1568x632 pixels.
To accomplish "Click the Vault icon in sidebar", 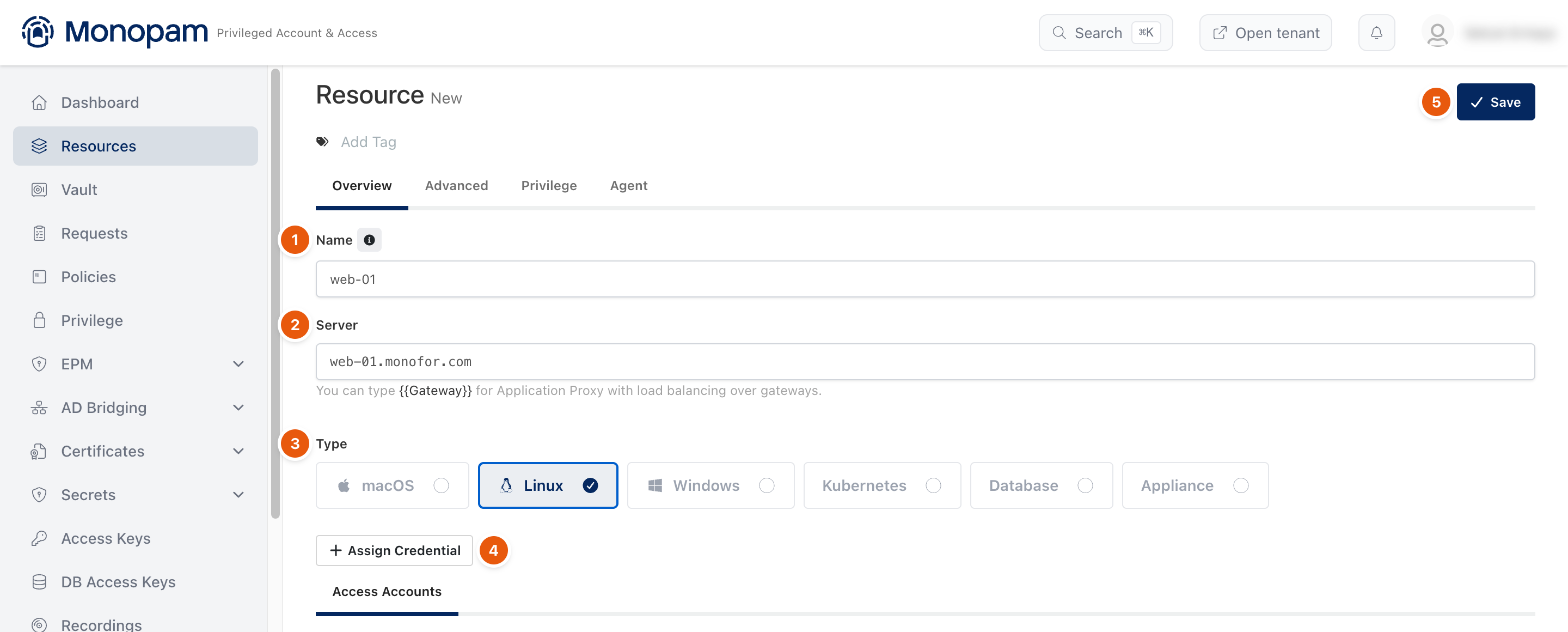I will click(39, 190).
